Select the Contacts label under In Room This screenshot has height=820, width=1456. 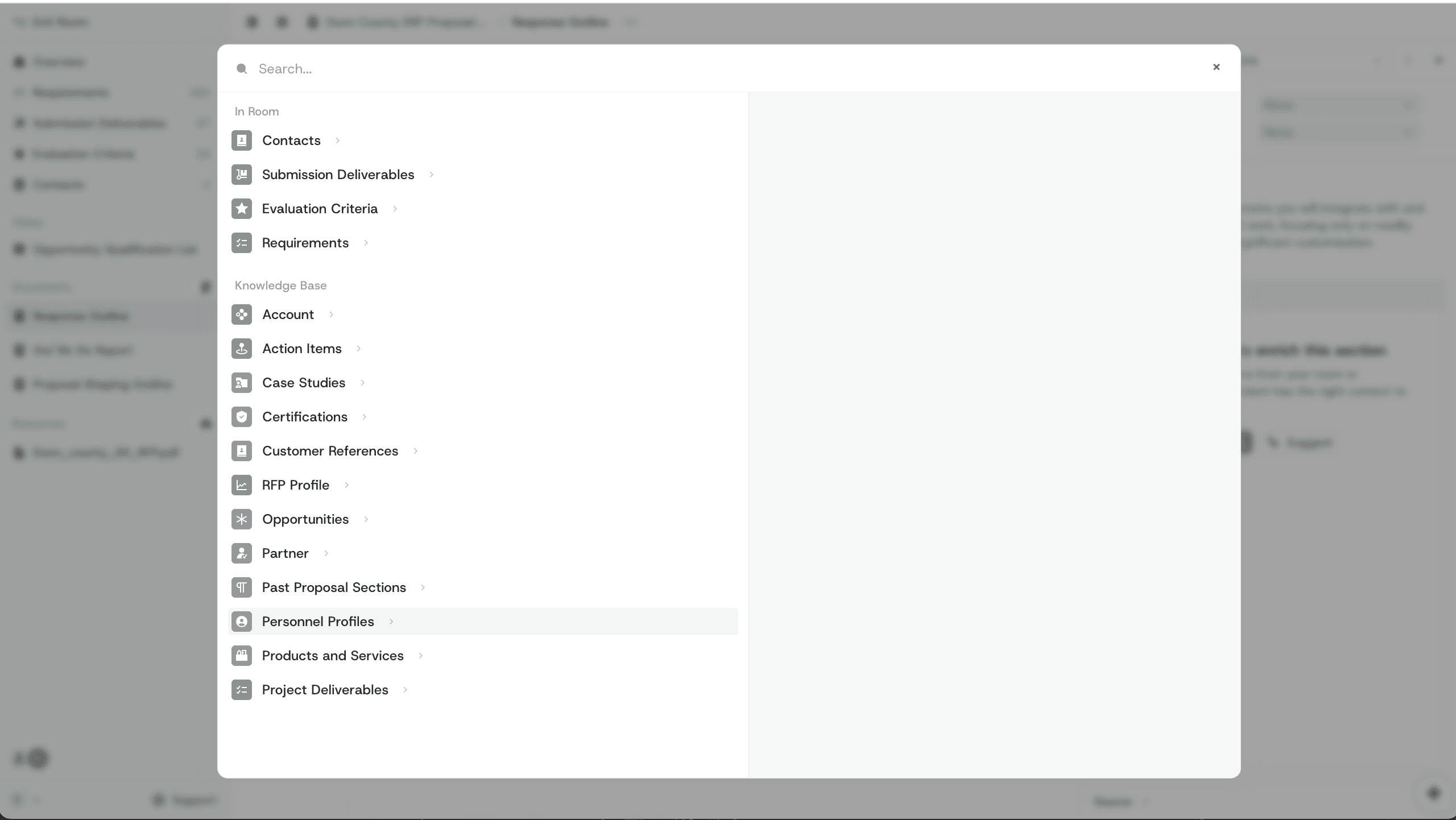tap(291, 140)
